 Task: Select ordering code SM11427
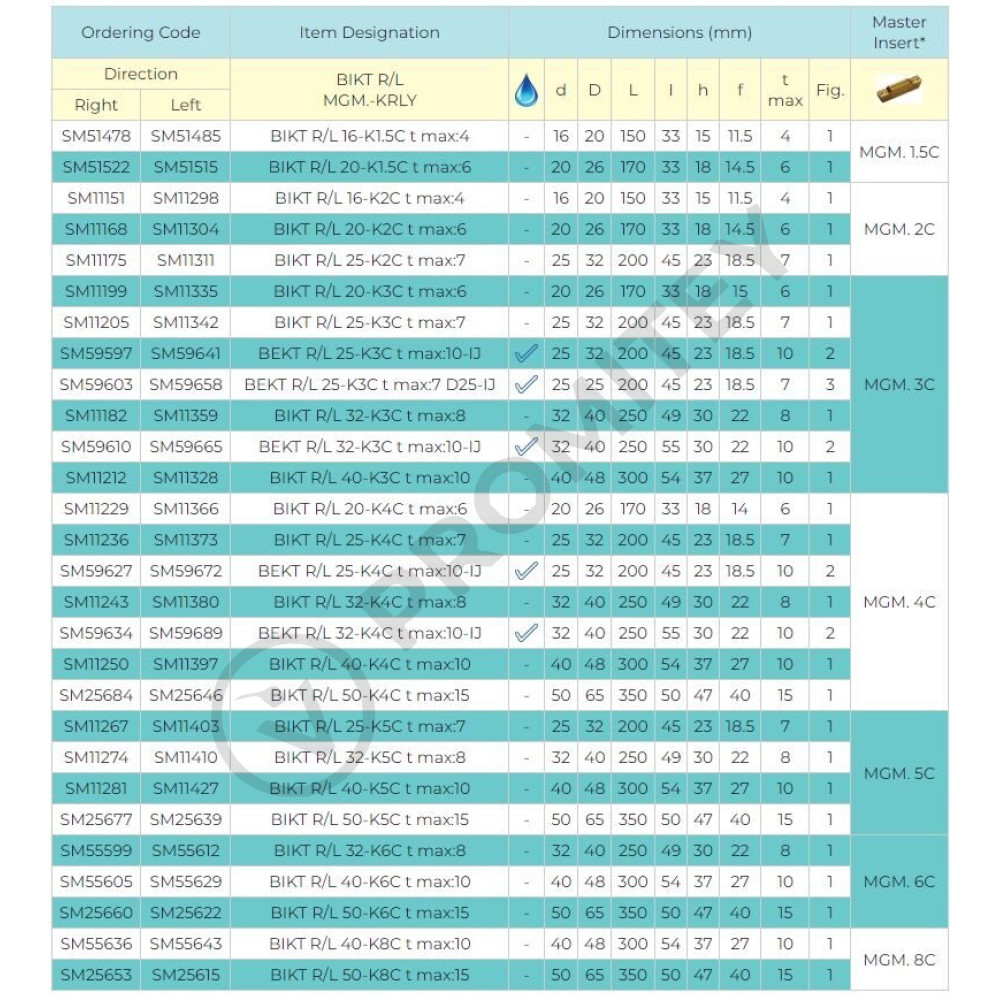pos(186,788)
